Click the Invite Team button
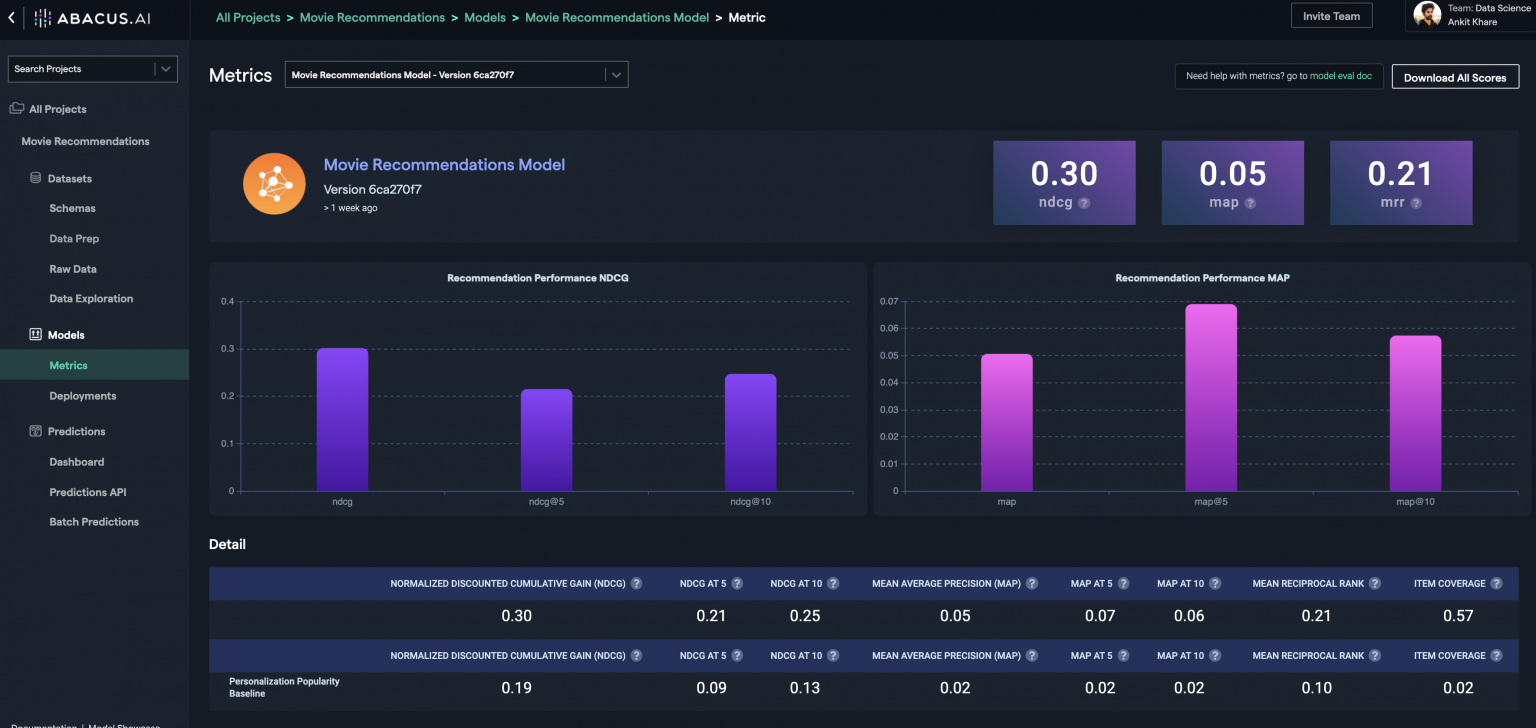The height and width of the screenshot is (728, 1536). pyautogui.click(x=1331, y=16)
